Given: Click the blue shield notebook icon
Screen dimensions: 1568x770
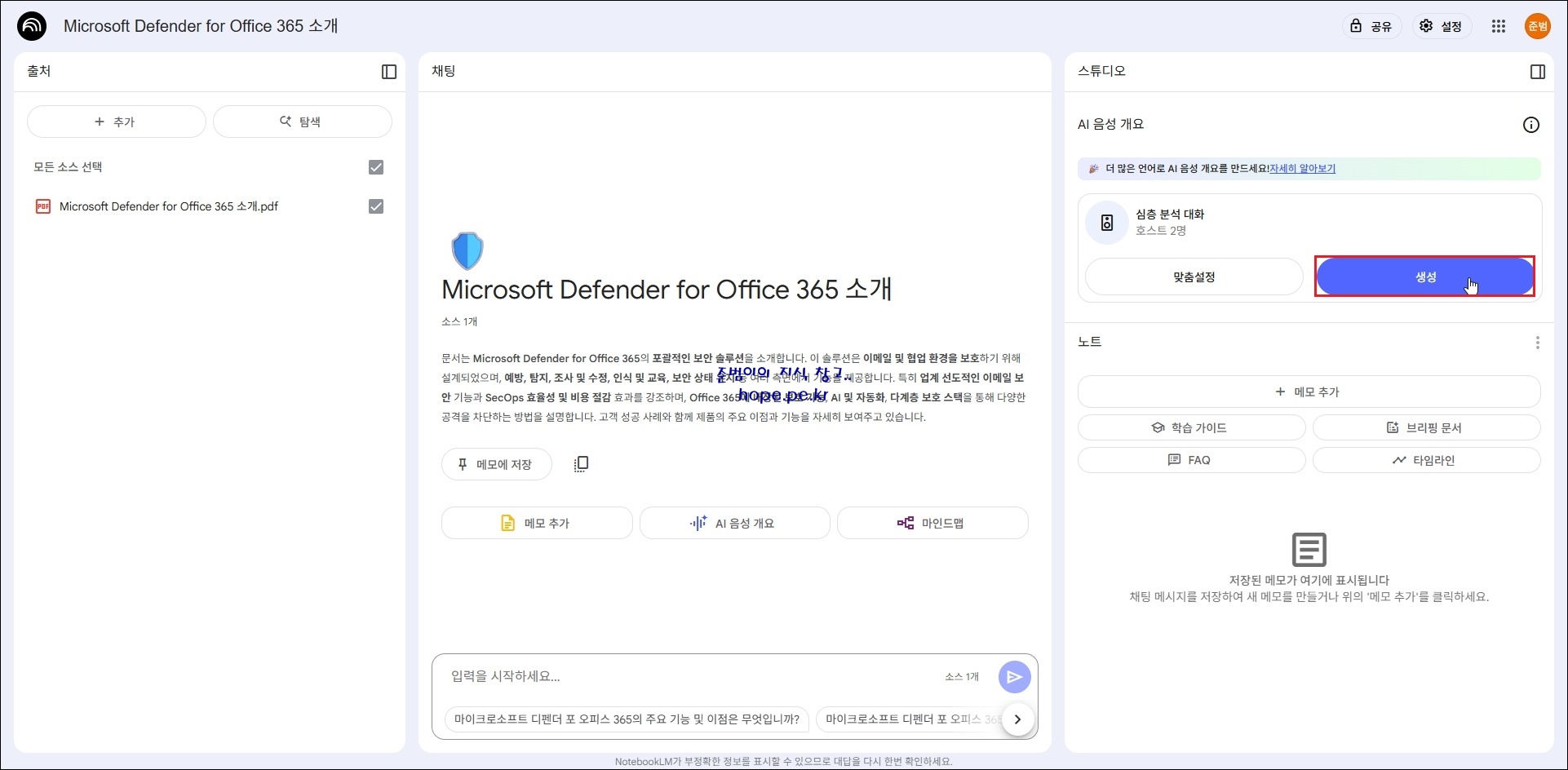Looking at the screenshot, I should point(467,250).
